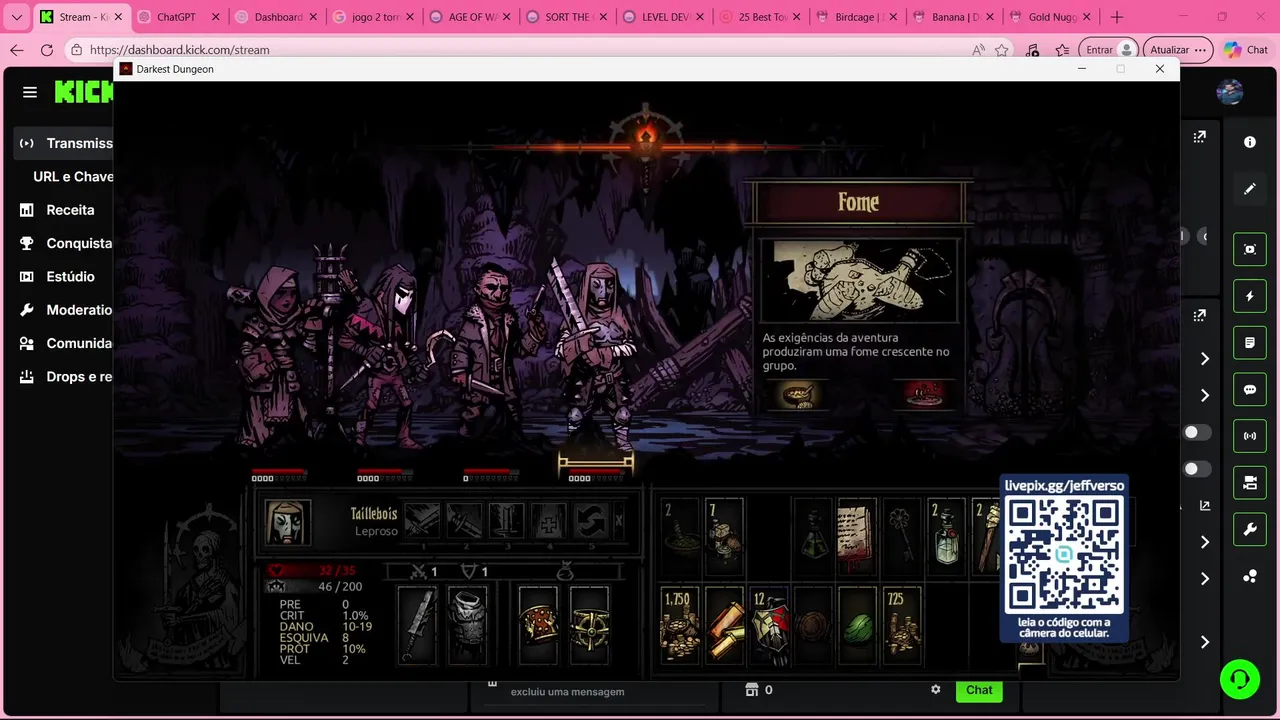Image resolution: width=1280 pixels, height=720 pixels.
Task: Select Leper combat skill slot 3
Action: click(x=506, y=520)
